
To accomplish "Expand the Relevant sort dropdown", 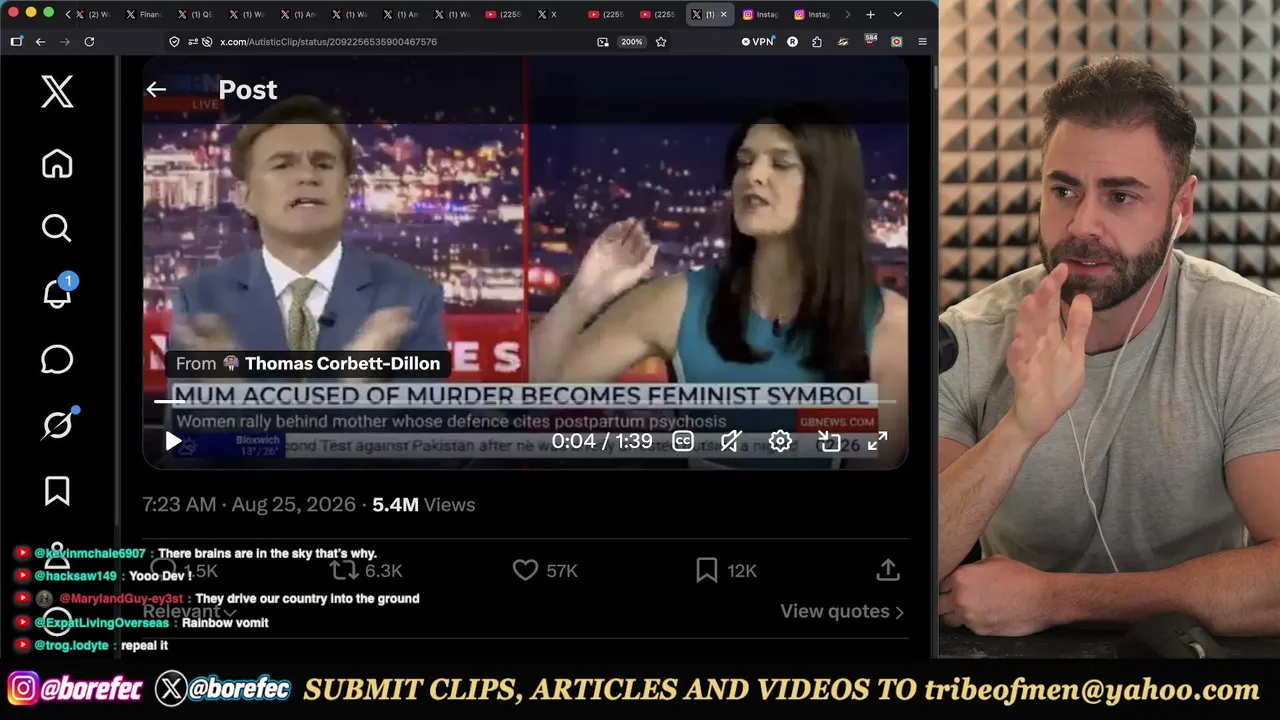I will click(x=190, y=611).
